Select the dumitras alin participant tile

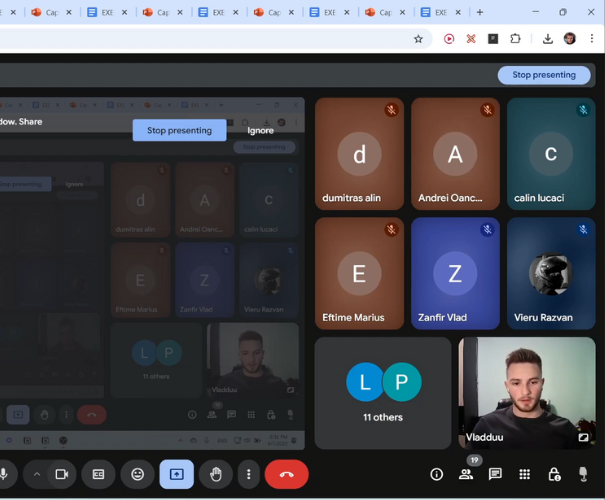coord(359,154)
